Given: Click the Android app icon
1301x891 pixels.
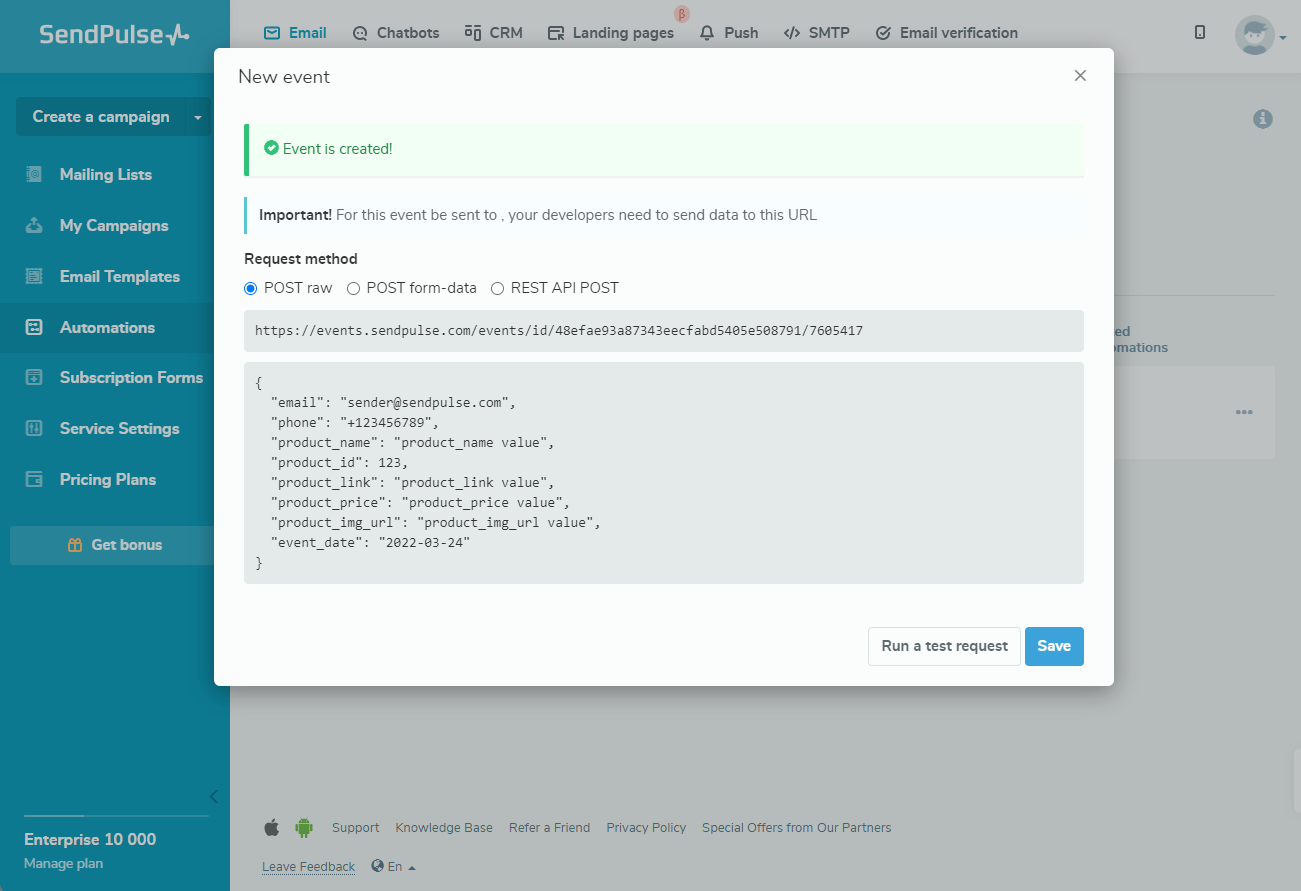Looking at the screenshot, I should pos(304,828).
